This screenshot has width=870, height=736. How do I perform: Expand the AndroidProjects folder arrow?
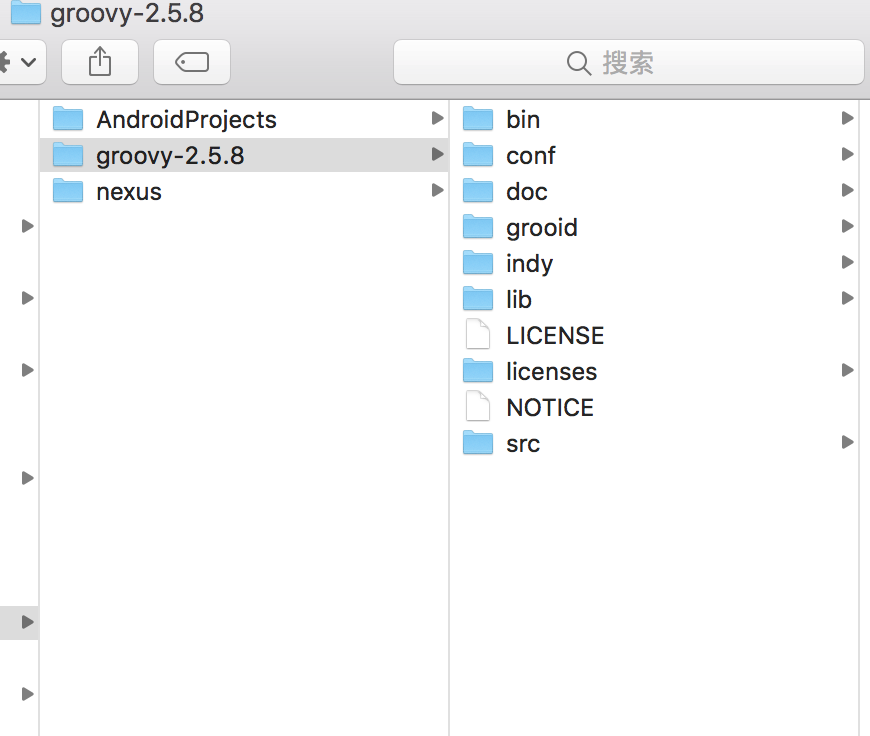pos(437,118)
